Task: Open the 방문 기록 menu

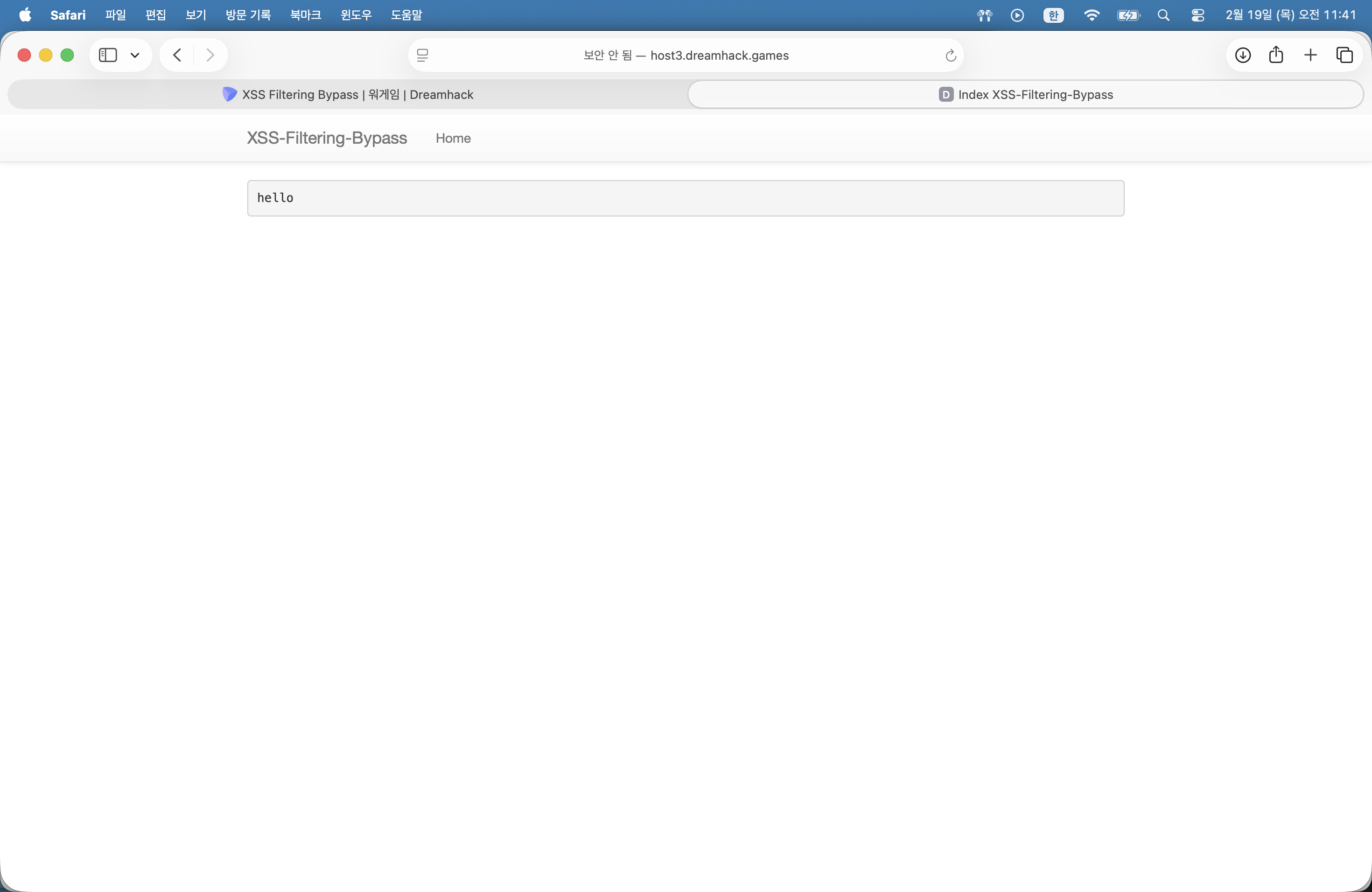Action: point(248,15)
